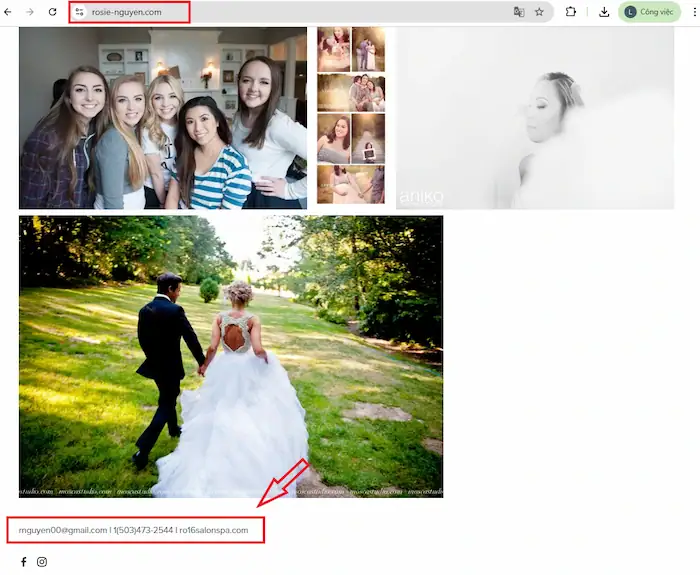Click the rnguyen00@gmail.com email link

coord(63,530)
